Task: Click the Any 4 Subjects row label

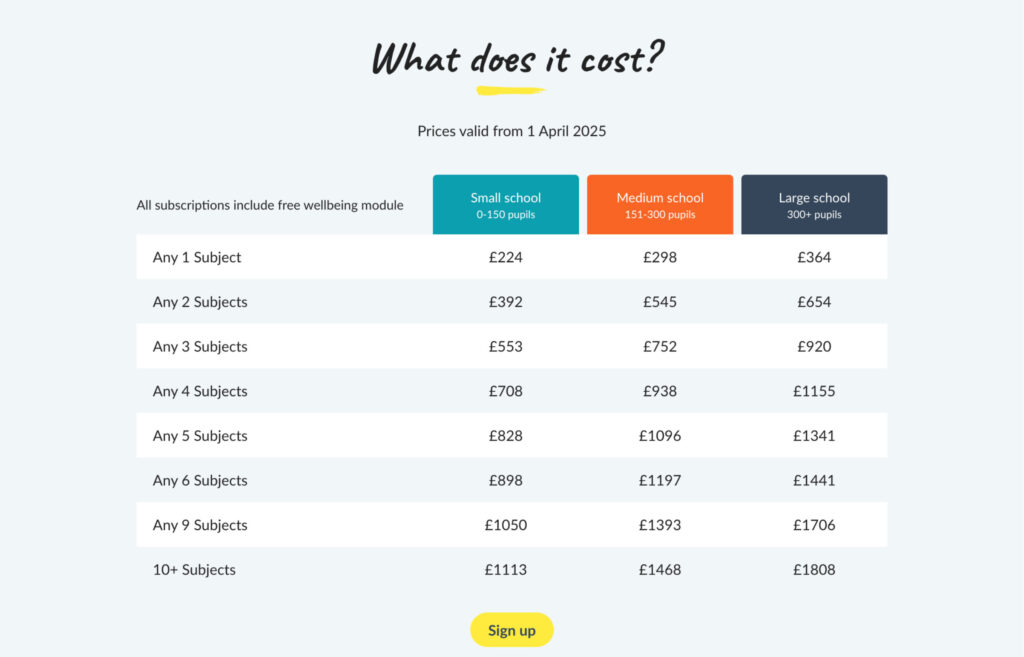Action: coord(200,391)
